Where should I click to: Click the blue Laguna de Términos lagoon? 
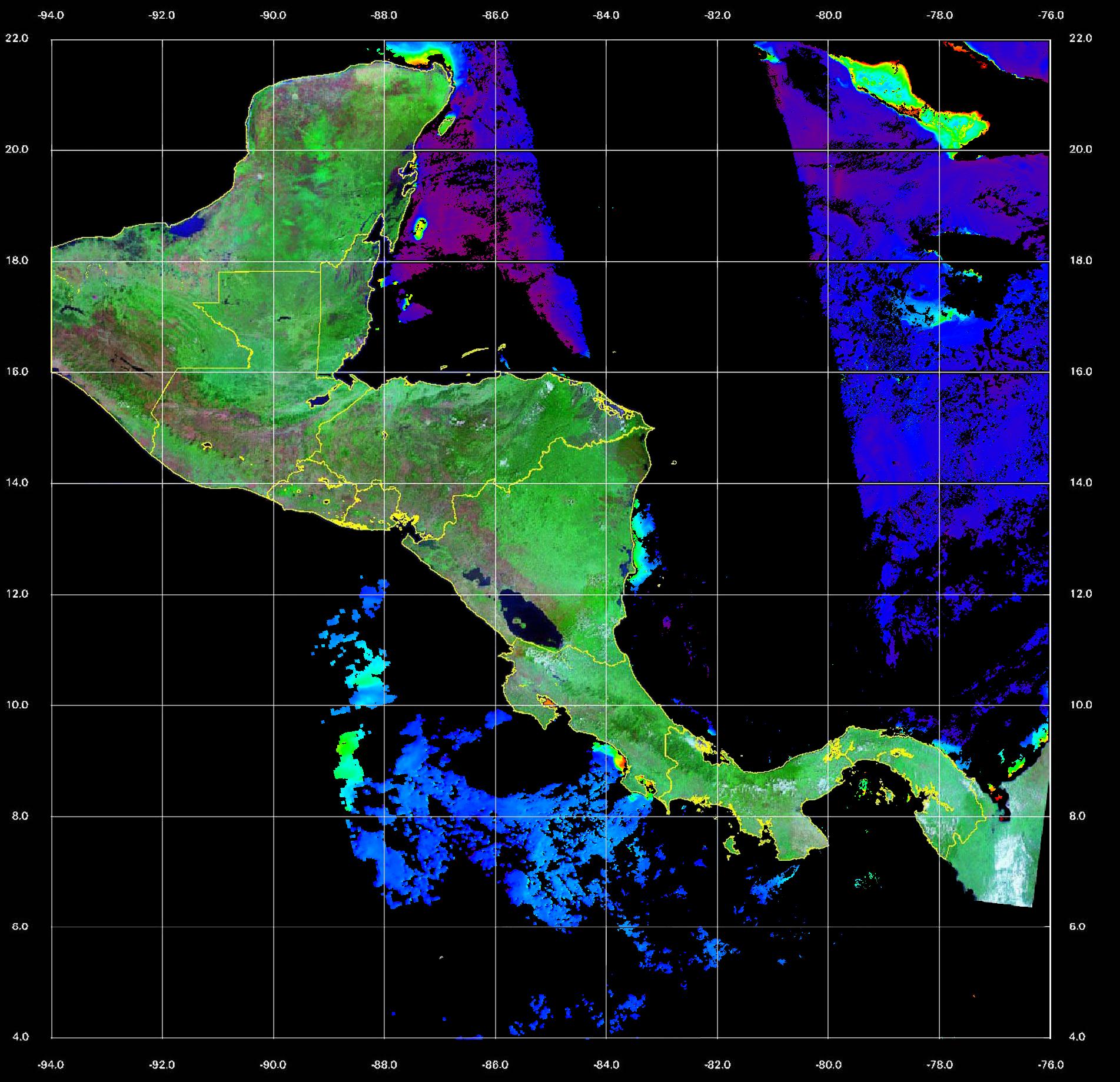[192, 225]
